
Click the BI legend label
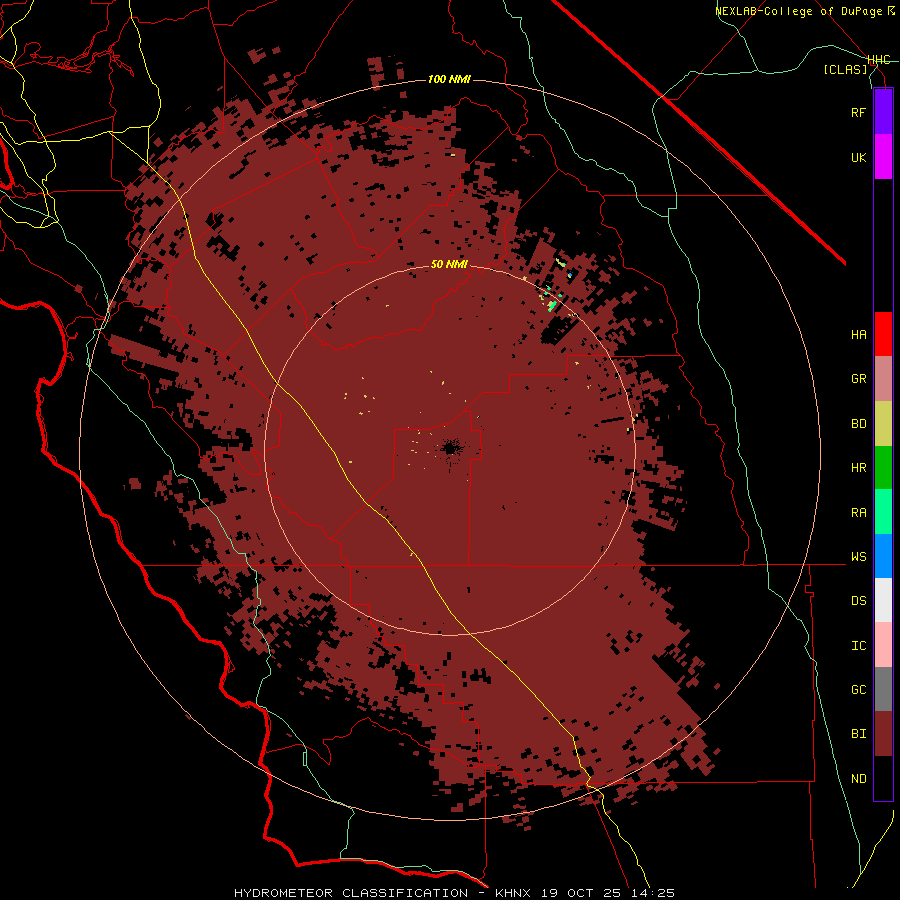pyautogui.click(x=858, y=734)
